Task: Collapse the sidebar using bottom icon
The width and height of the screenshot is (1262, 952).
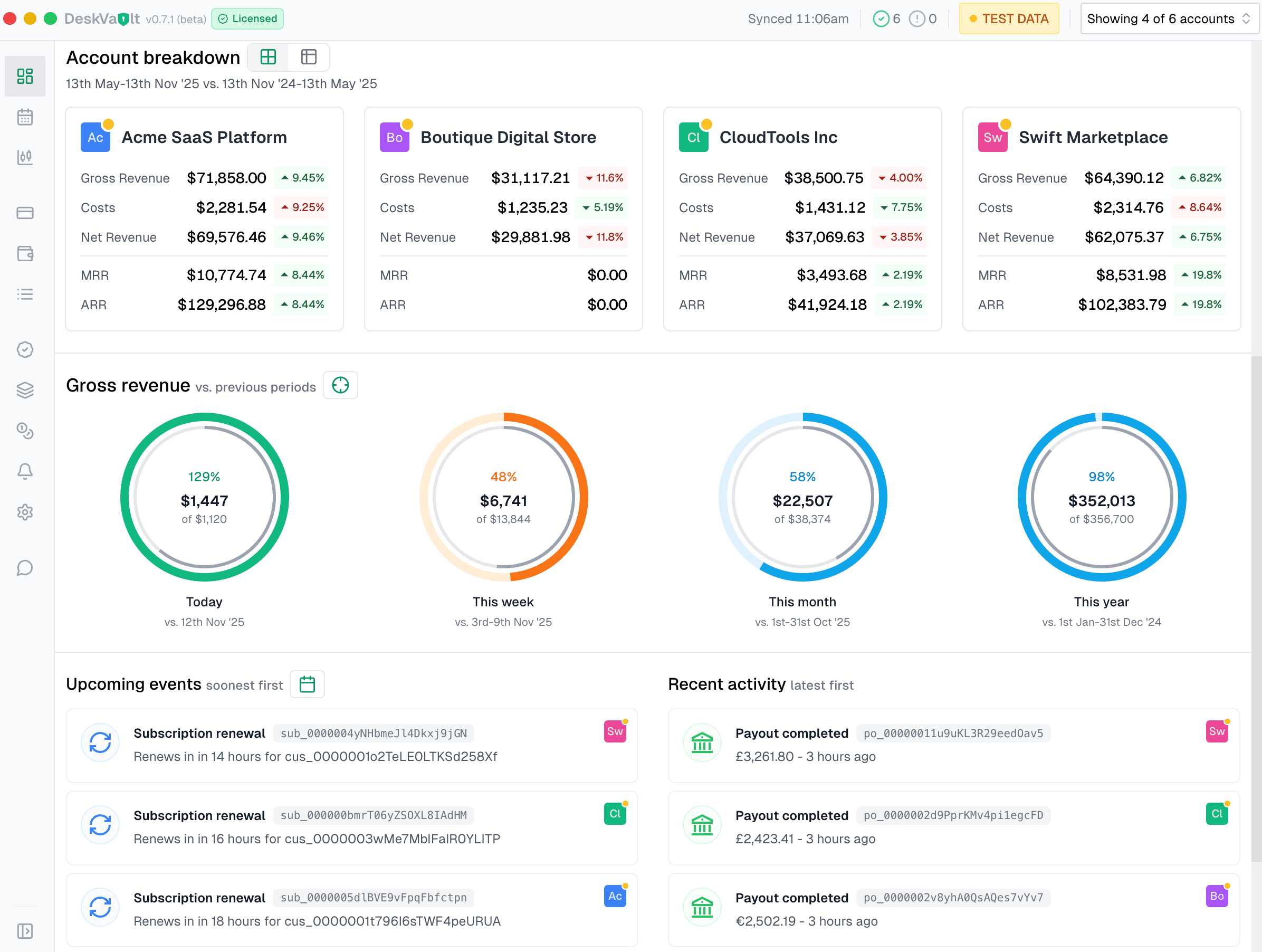Action: click(x=25, y=930)
